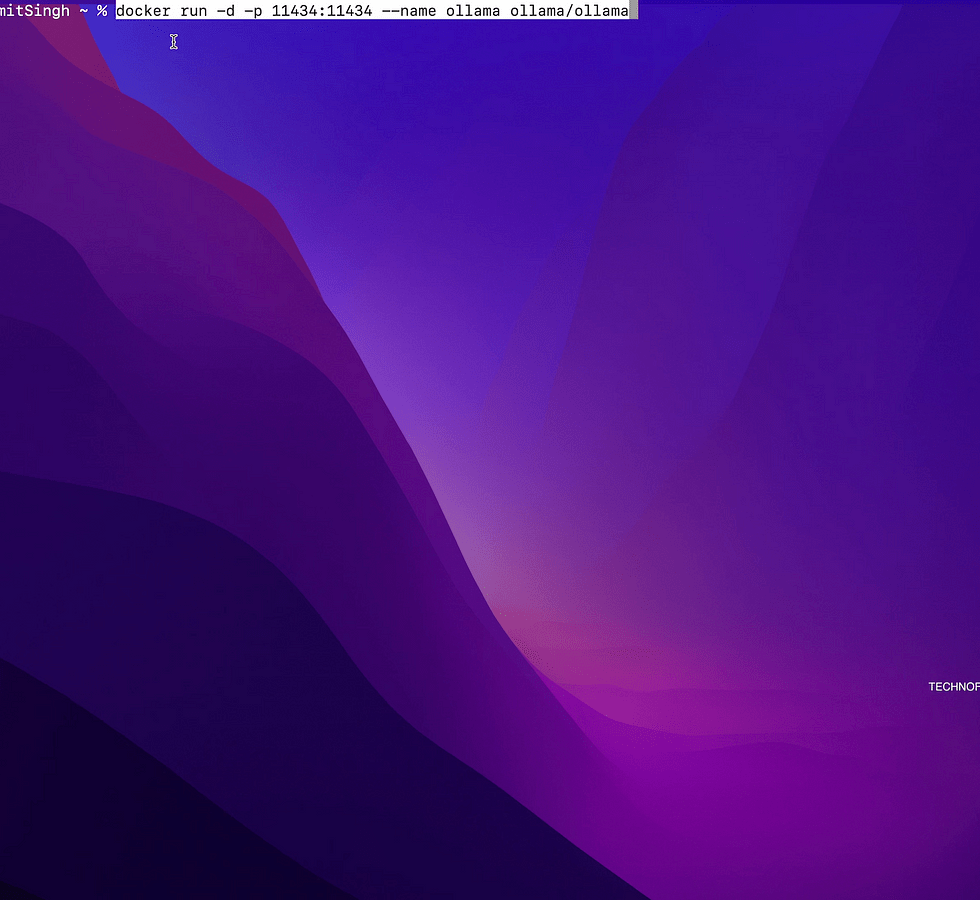
Task: Click the first letter "d" of docker
Action: click(x=122, y=11)
